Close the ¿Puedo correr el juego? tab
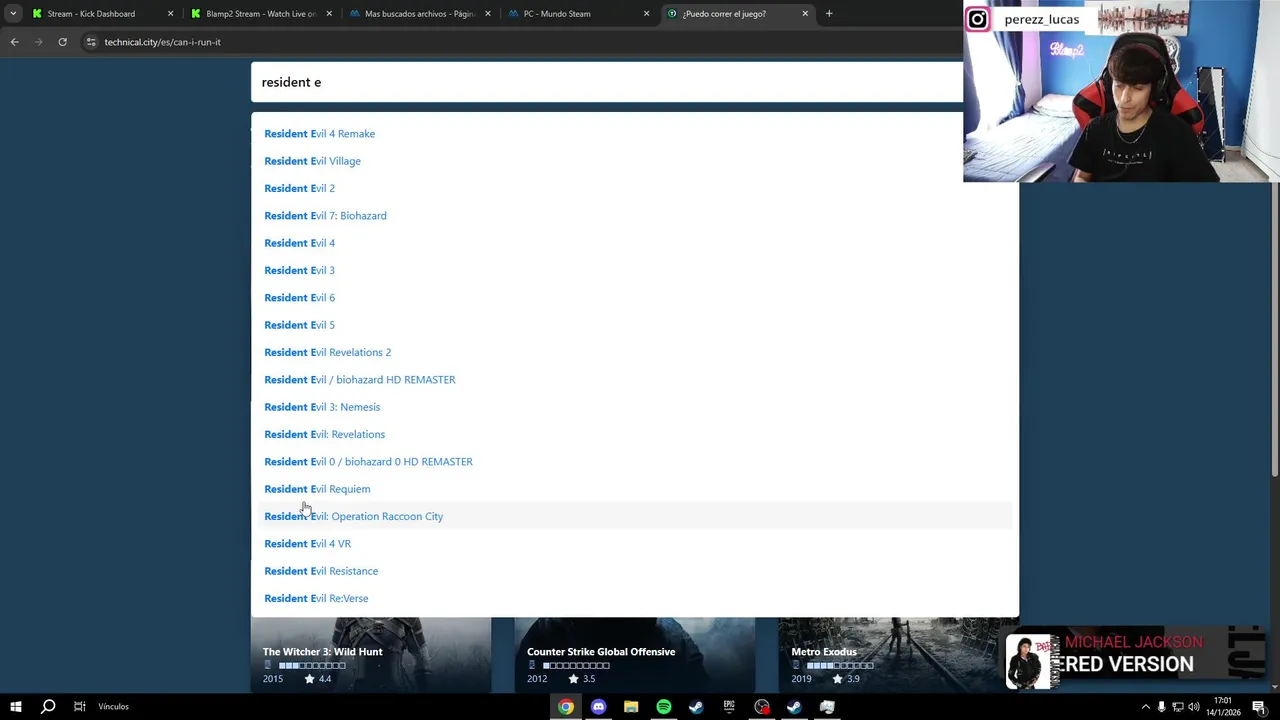1280x720 pixels. click(x=805, y=14)
